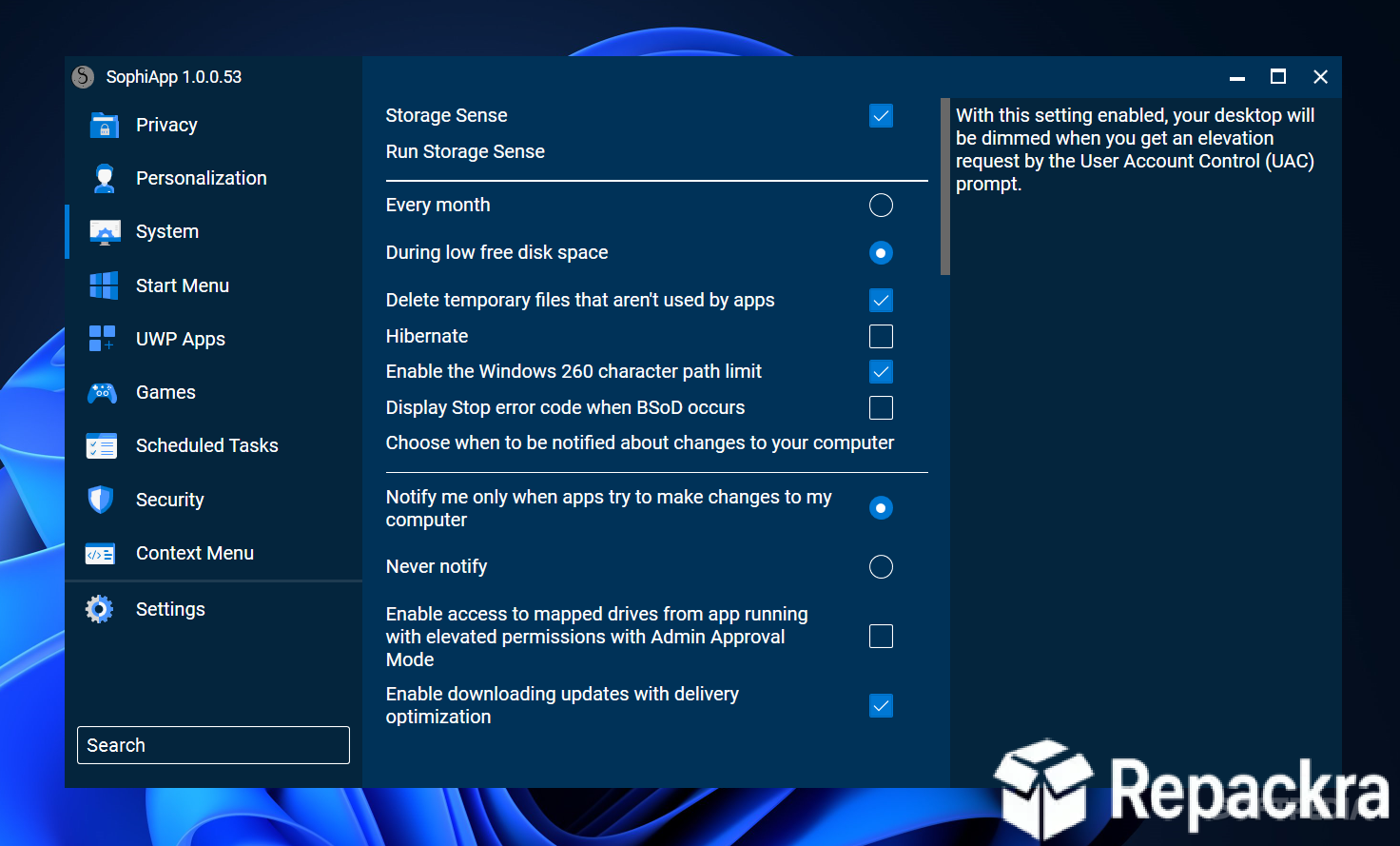Open the Games section
Image resolution: width=1400 pixels, height=846 pixels.
(165, 392)
